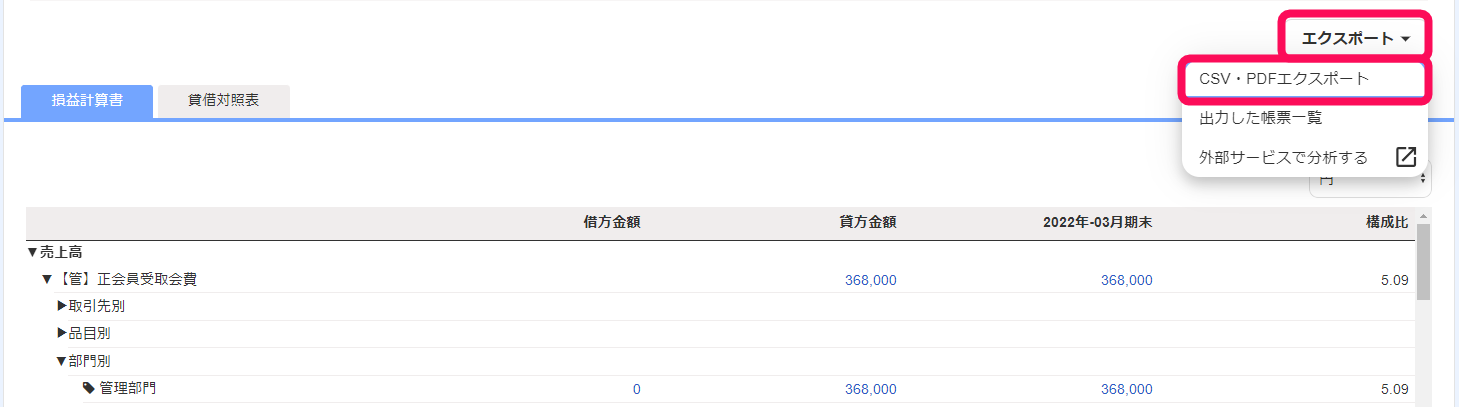Choose CSV・PDFエクスポート from the menu
This screenshot has width=1459, height=407.
click(1304, 79)
